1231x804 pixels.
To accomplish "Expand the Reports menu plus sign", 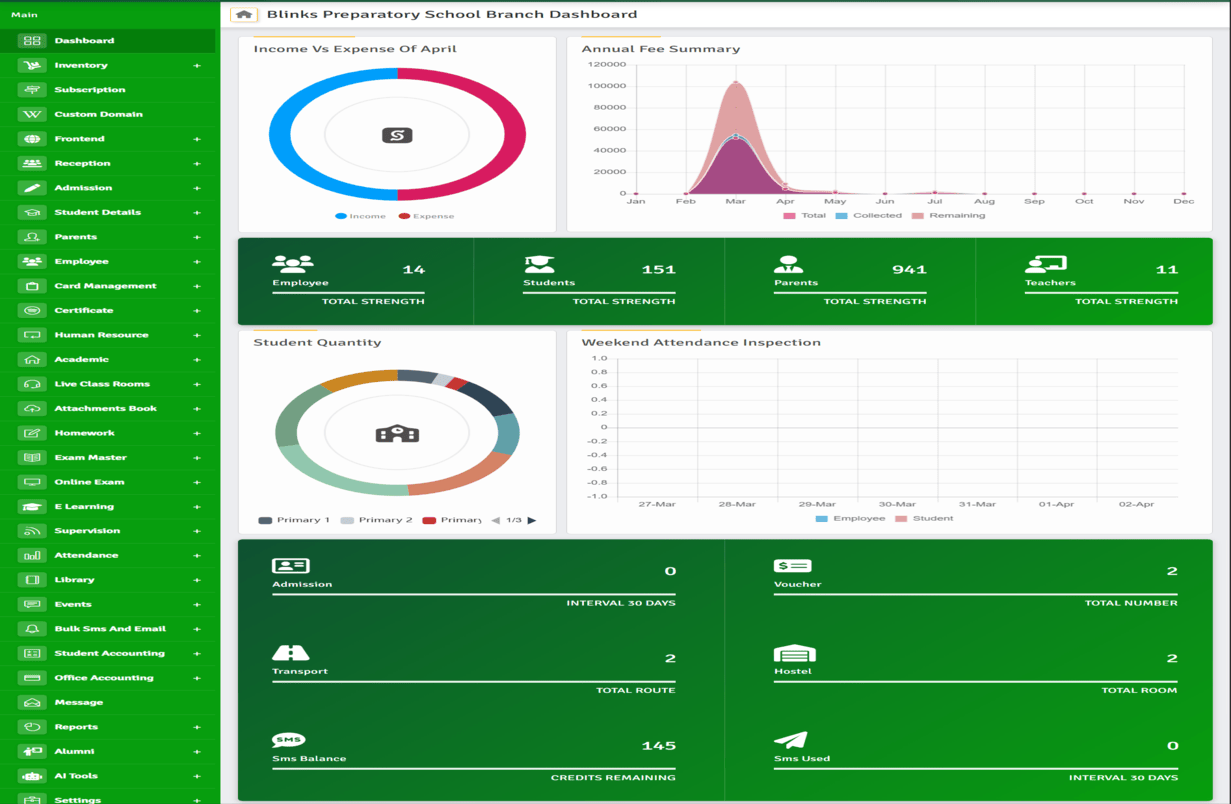I will click(197, 727).
